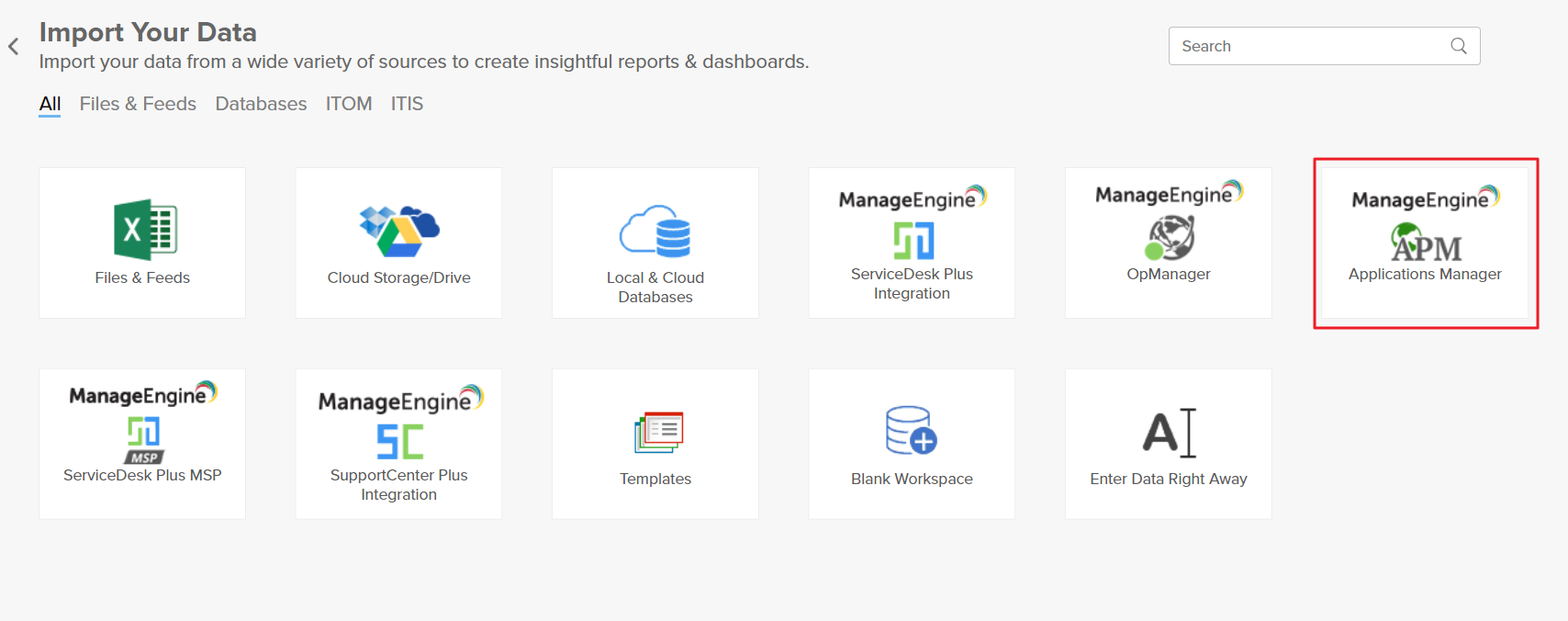Click the ServiceDesk Plus MSP icon
Image resolution: width=1568 pixels, height=621 pixels.
tap(144, 440)
